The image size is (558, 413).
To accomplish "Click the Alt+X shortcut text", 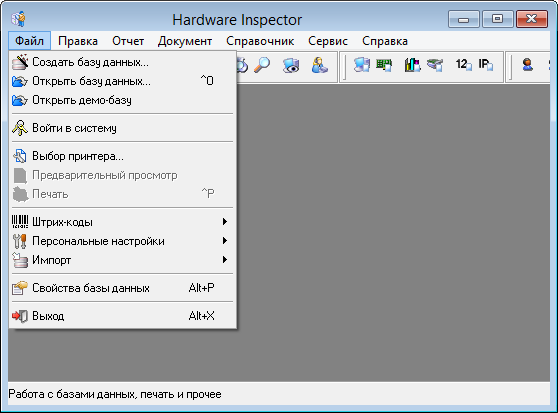I will 201,316.
